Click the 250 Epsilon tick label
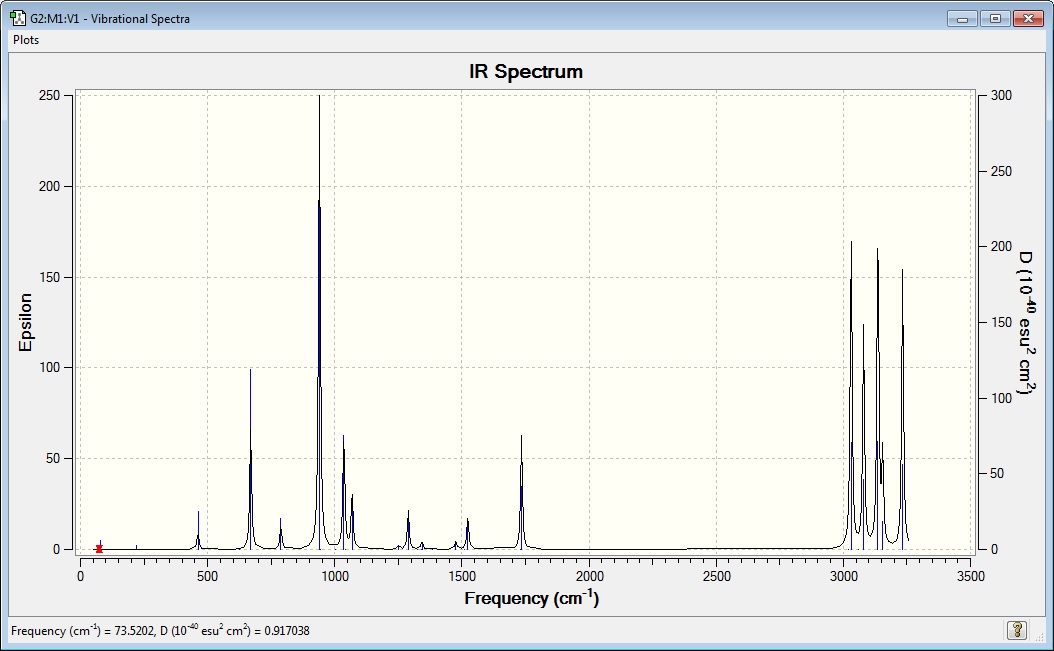Image resolution: width=1054 pixels, height=651 pixels. coord(49,95)
